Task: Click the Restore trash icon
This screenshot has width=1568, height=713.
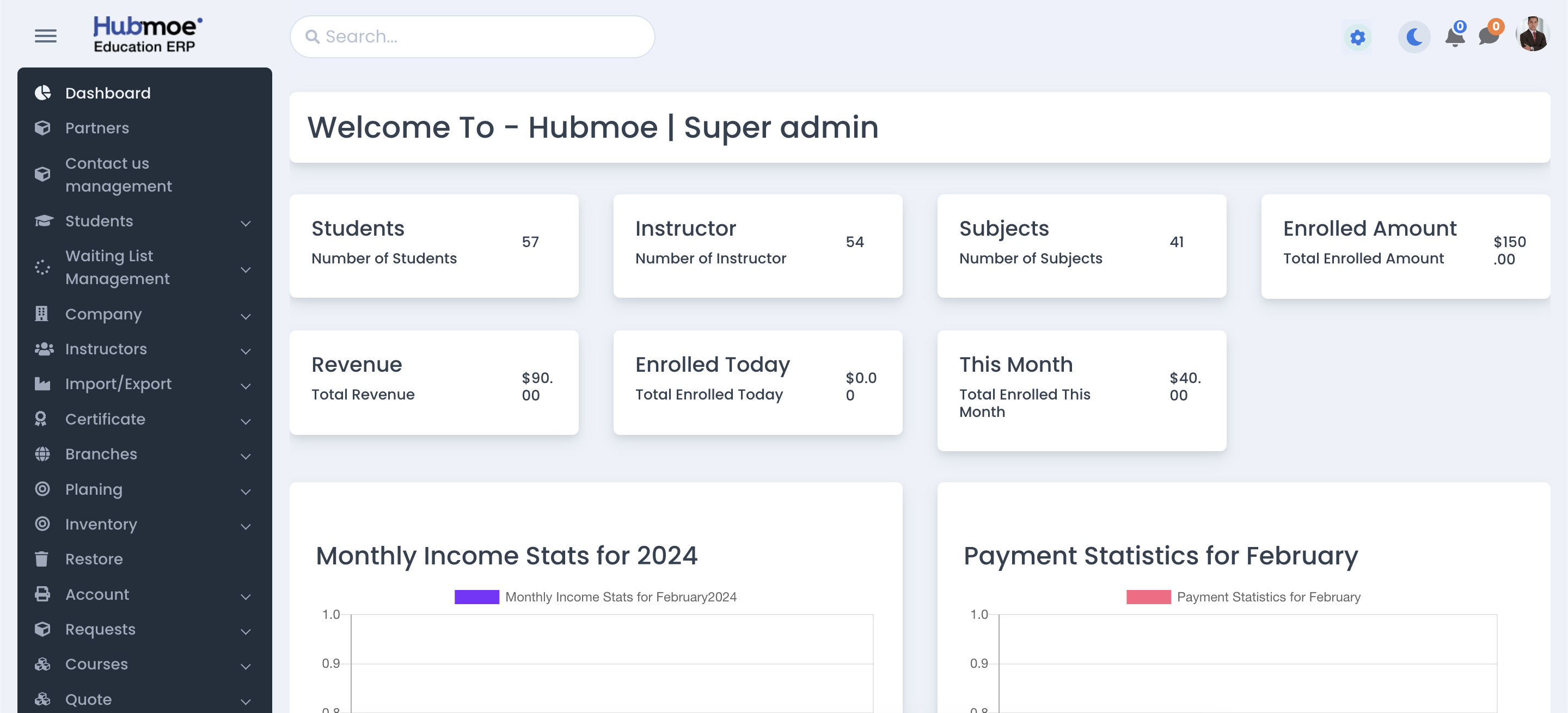Action: pyautogui.click(x=42, y=559)
